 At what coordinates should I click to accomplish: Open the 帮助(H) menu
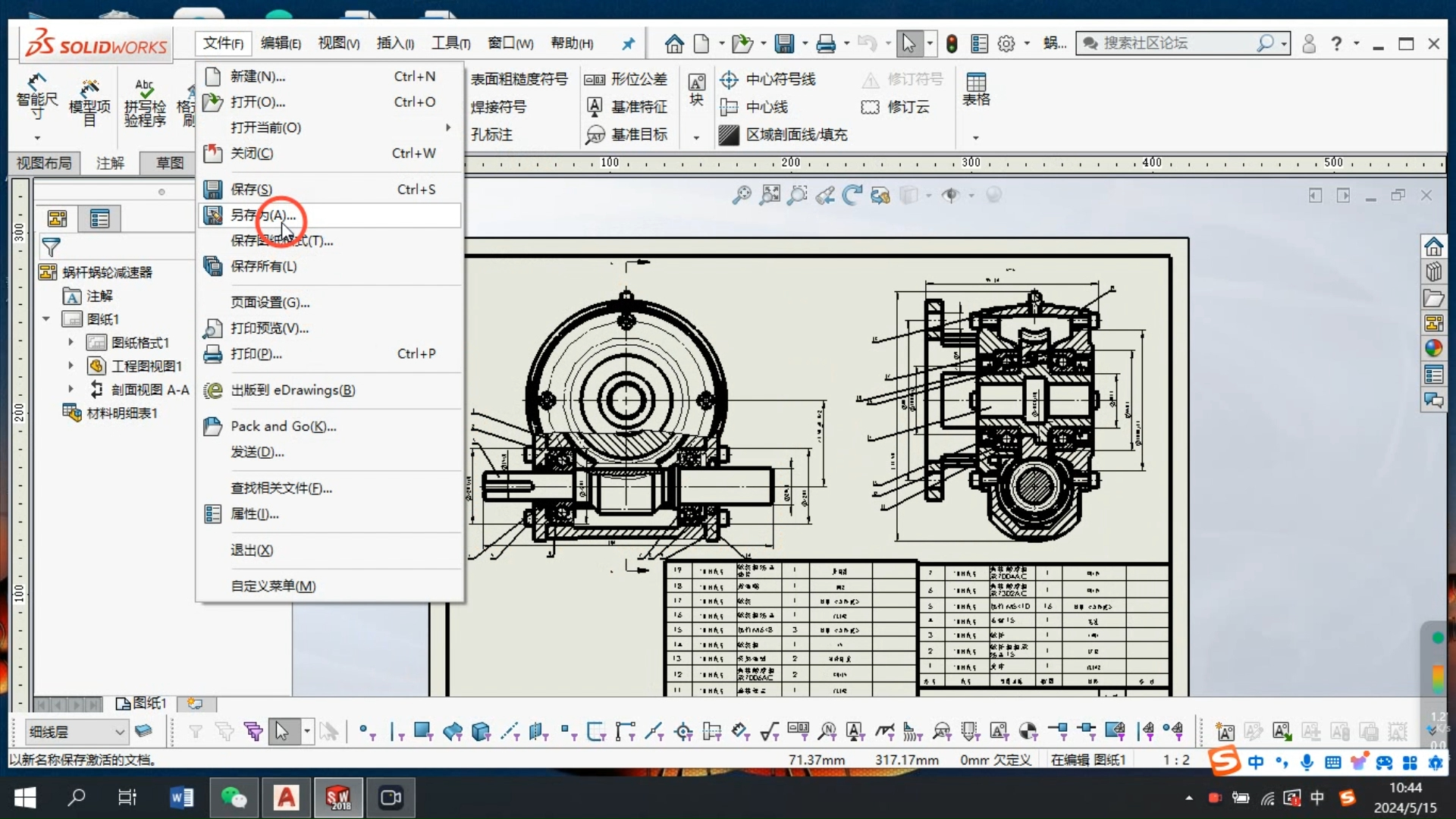pyautogui.click(x=570, y=43)
